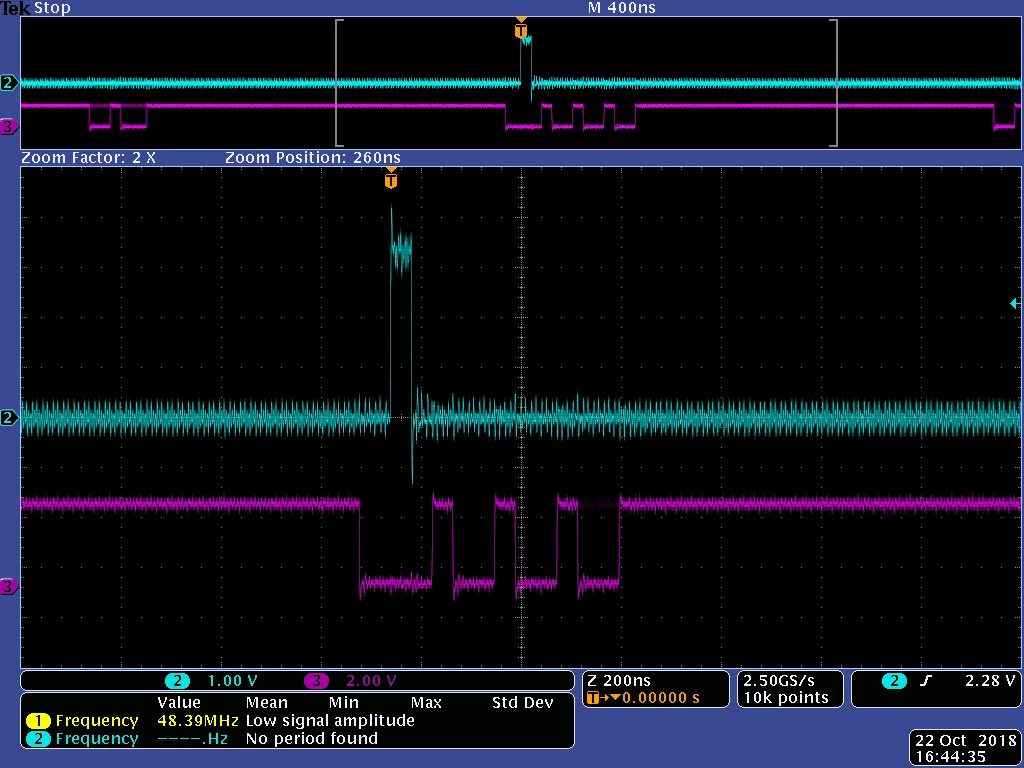
Task: Click the 1.00 V channel 2 scale value
Action: click(232, 681)
